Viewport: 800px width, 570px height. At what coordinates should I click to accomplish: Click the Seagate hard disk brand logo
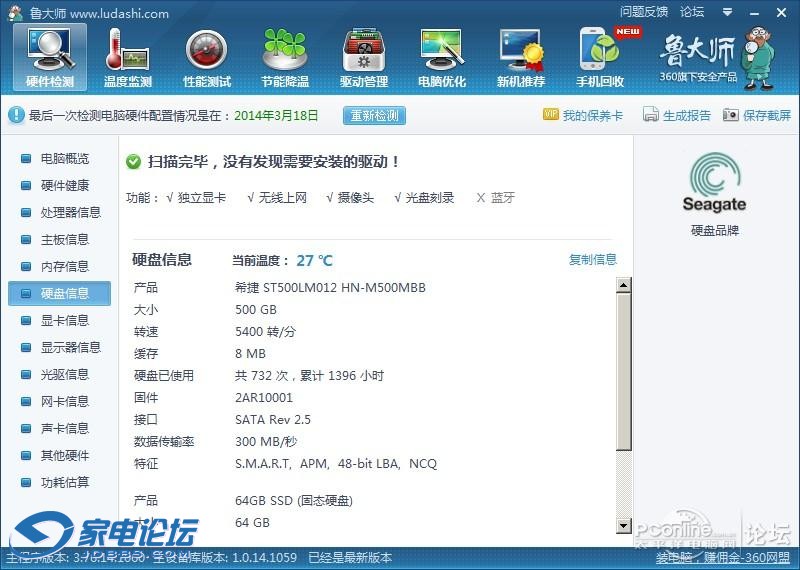tap(714, 185)
